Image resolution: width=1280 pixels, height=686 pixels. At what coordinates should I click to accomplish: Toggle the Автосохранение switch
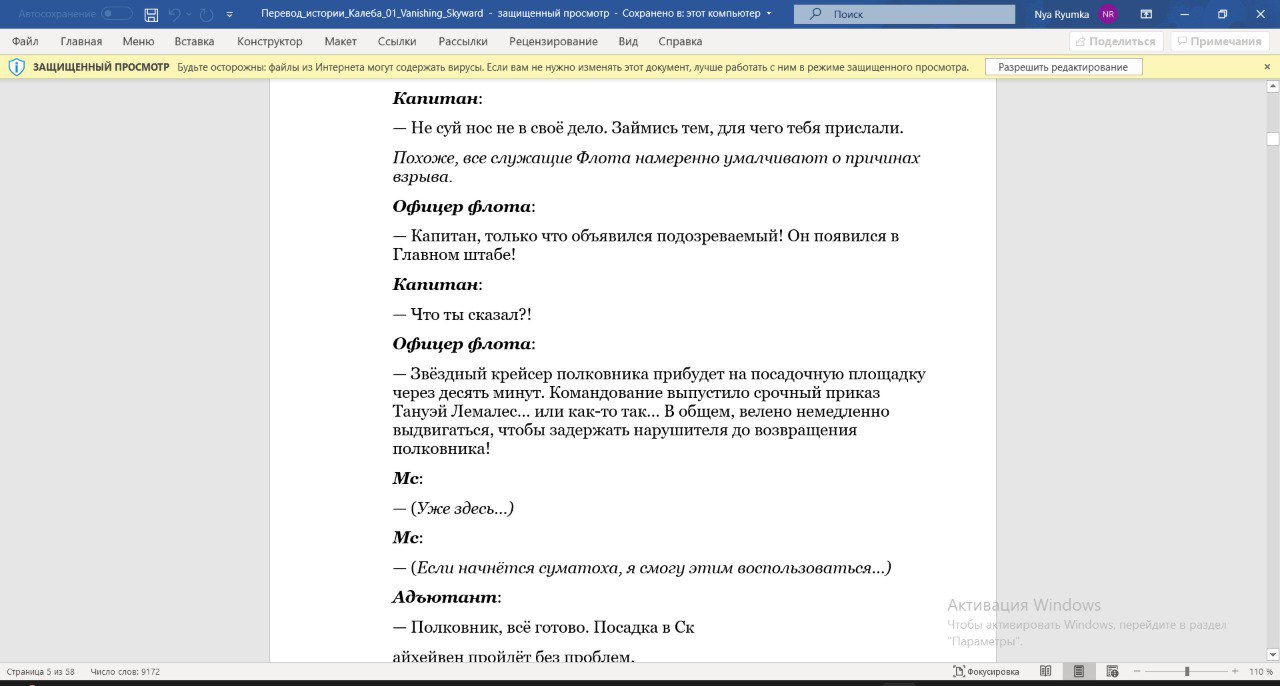click(x=117, y=14)
